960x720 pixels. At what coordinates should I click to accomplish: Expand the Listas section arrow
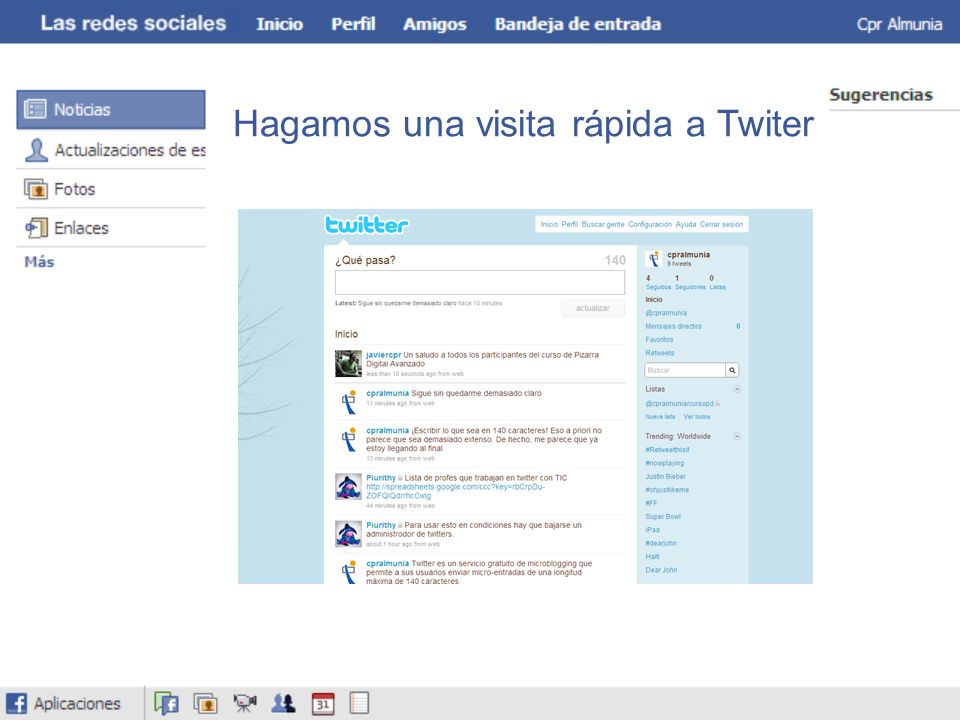[737, 389]
